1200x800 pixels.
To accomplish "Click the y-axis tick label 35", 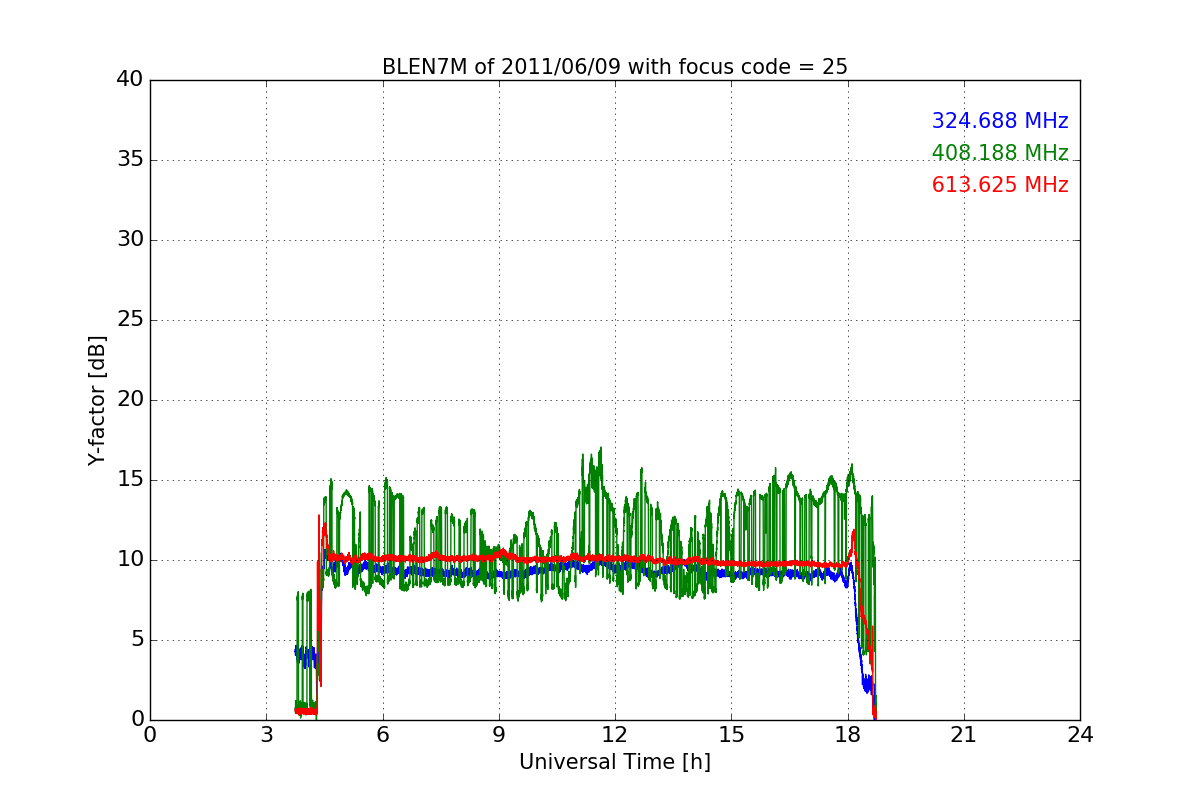I will click(130, 160).
